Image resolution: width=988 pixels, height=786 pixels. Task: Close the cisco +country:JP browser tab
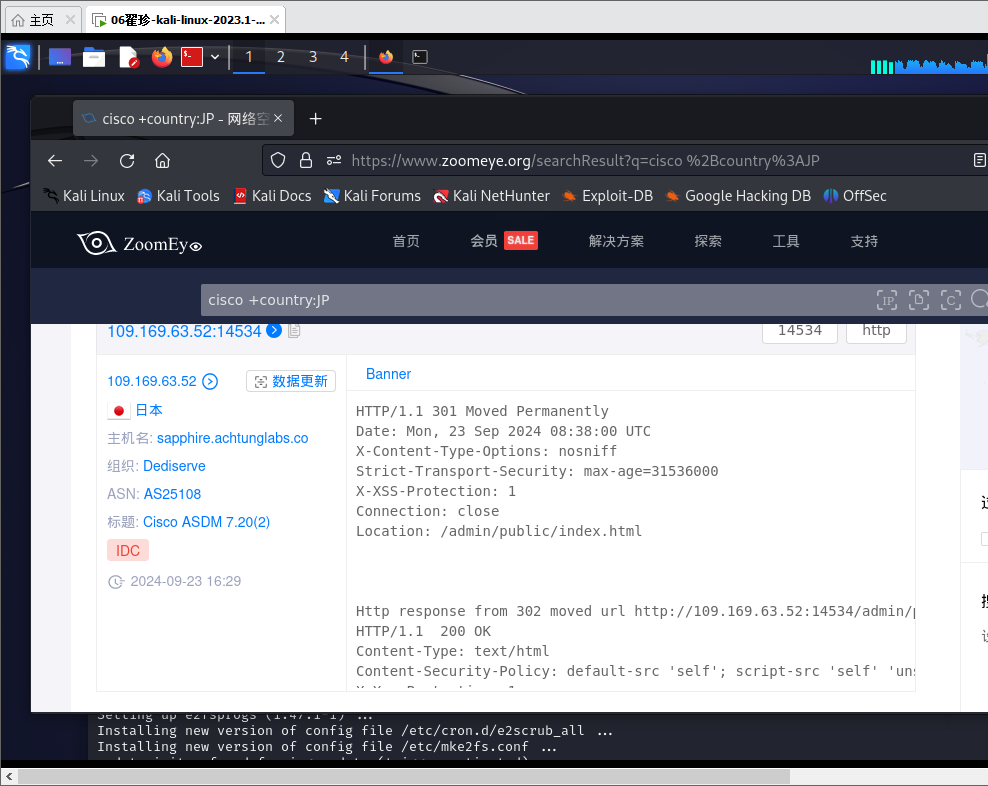[278, 118]
